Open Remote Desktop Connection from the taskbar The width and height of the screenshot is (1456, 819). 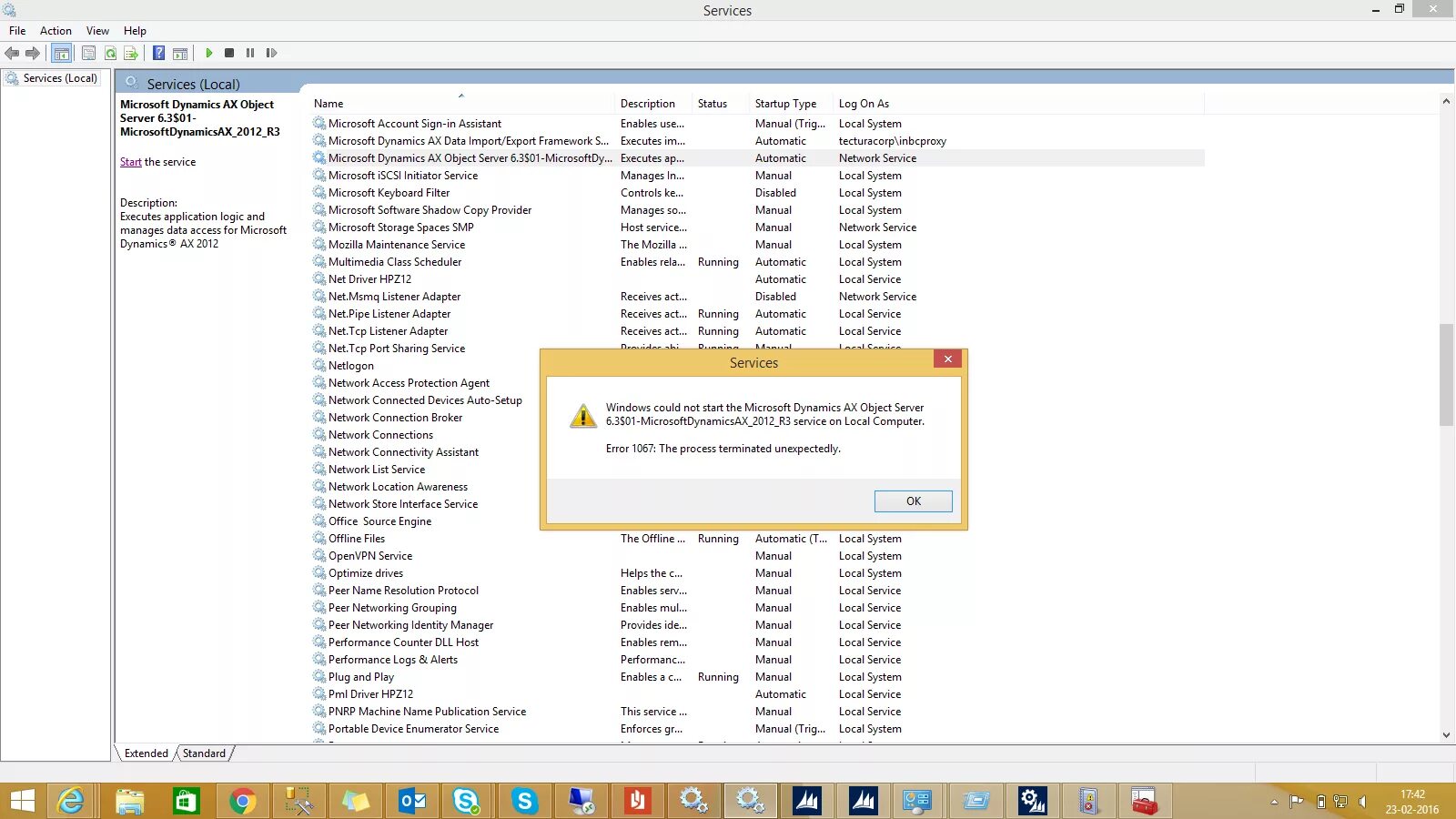click(x=581, y=801)
